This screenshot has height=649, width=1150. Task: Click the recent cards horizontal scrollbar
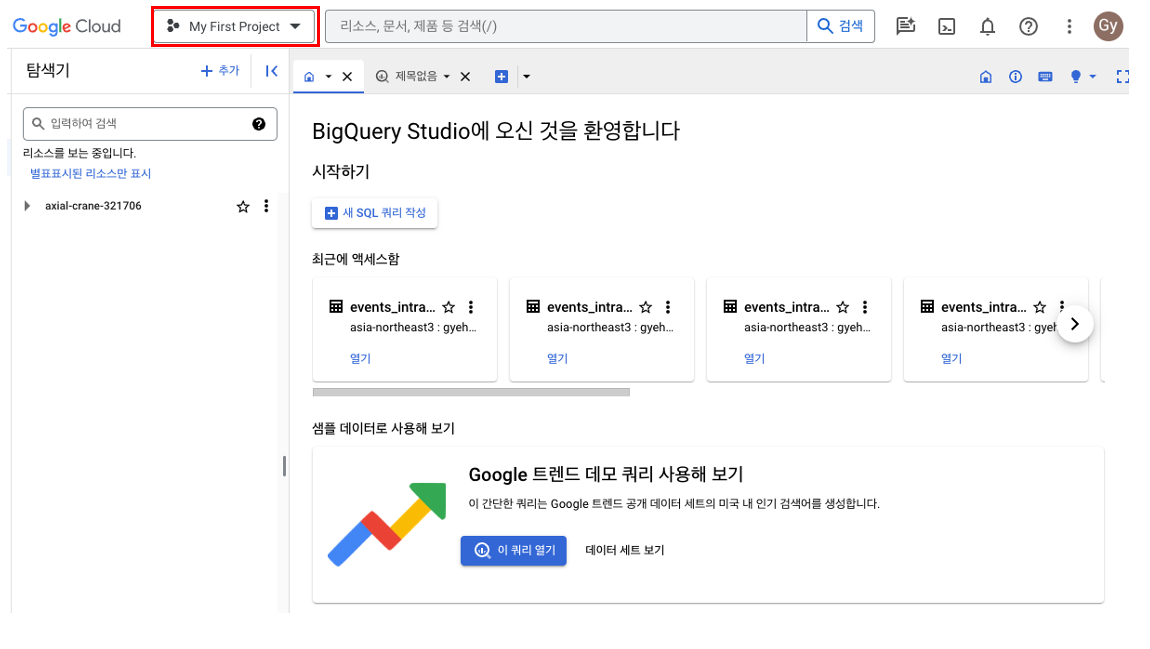pos(471,392)
